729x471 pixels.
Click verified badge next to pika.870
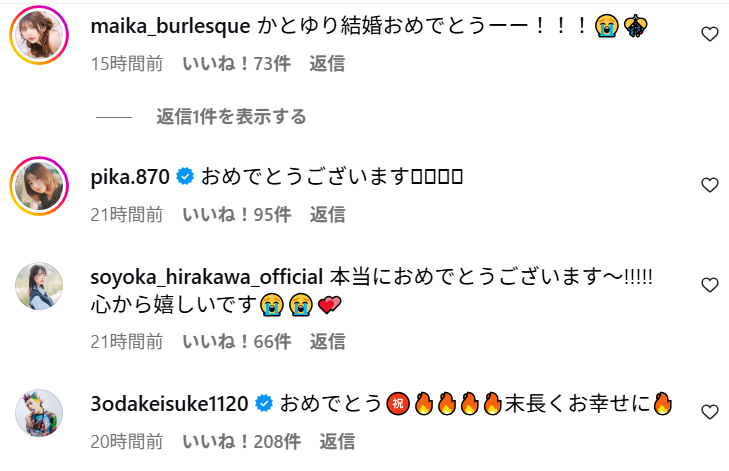pos(185,177)
